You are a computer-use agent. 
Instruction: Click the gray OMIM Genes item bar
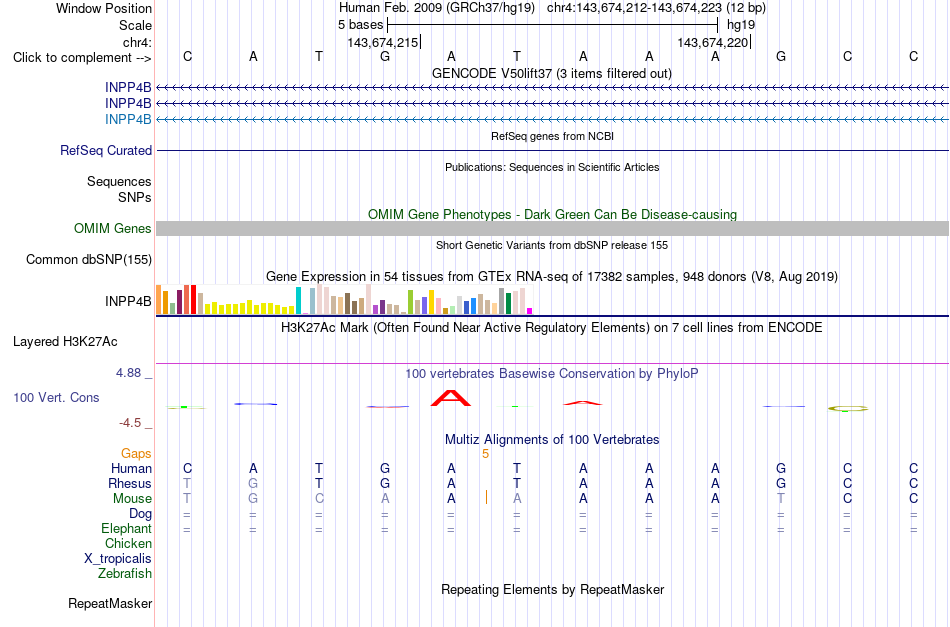[x=553, y=228]
